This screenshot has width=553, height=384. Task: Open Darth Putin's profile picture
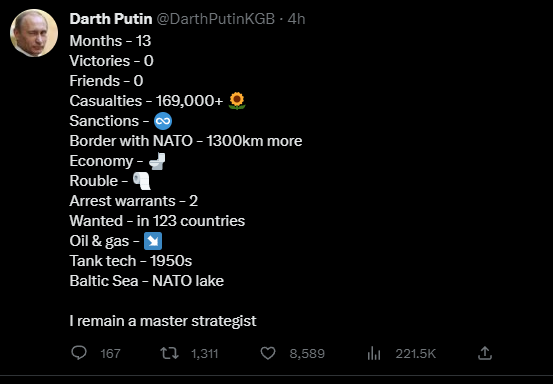(x=34, y=33)
